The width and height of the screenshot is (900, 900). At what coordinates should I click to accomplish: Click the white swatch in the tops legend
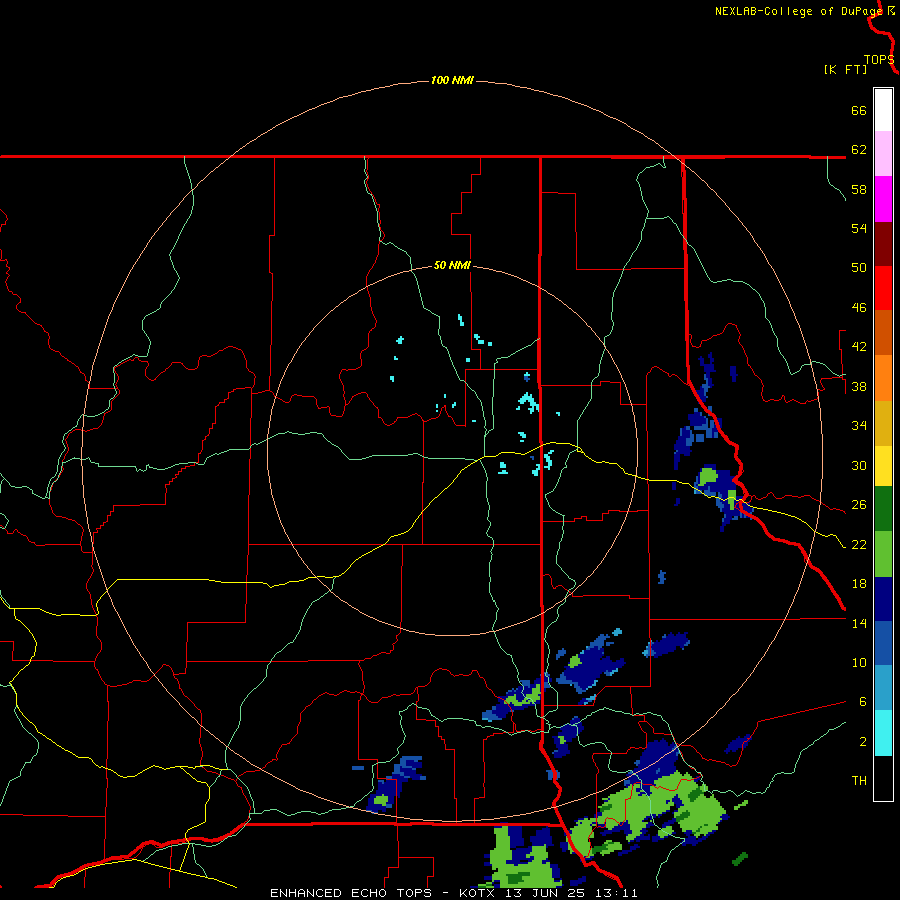click(883, 110)
